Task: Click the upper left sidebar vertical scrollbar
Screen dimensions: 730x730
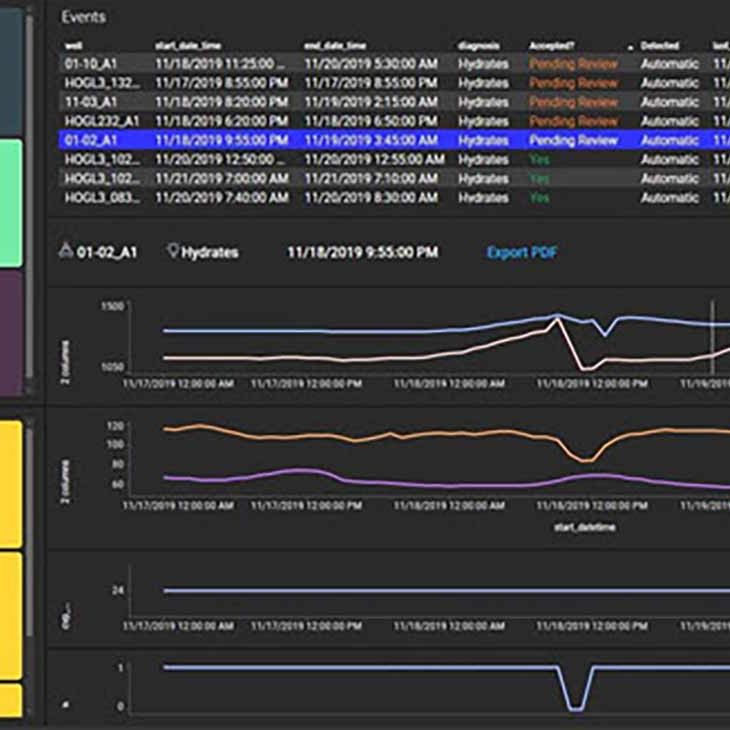Action: (x=30, y=200)
